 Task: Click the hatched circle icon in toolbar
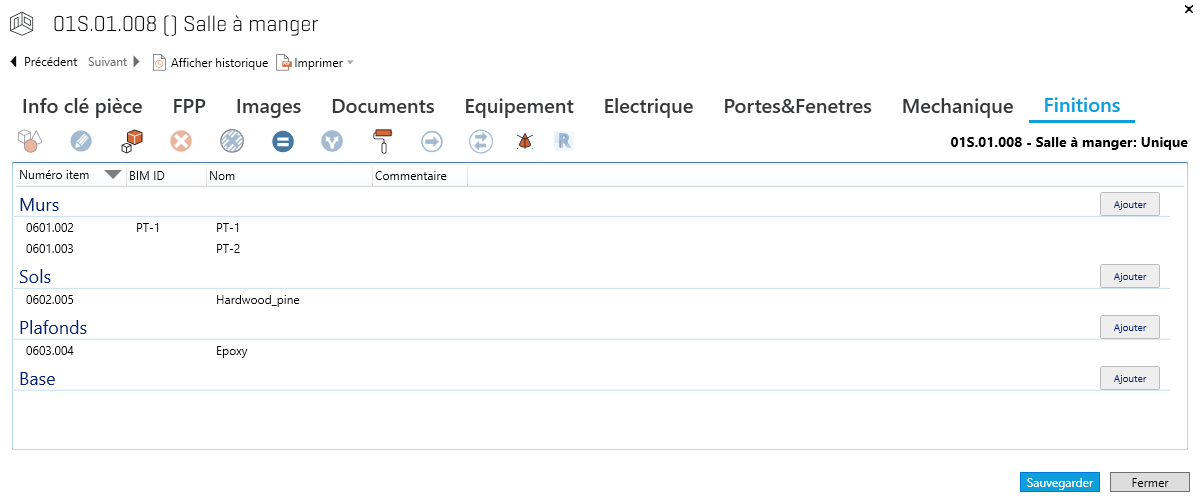pos(232,141)
